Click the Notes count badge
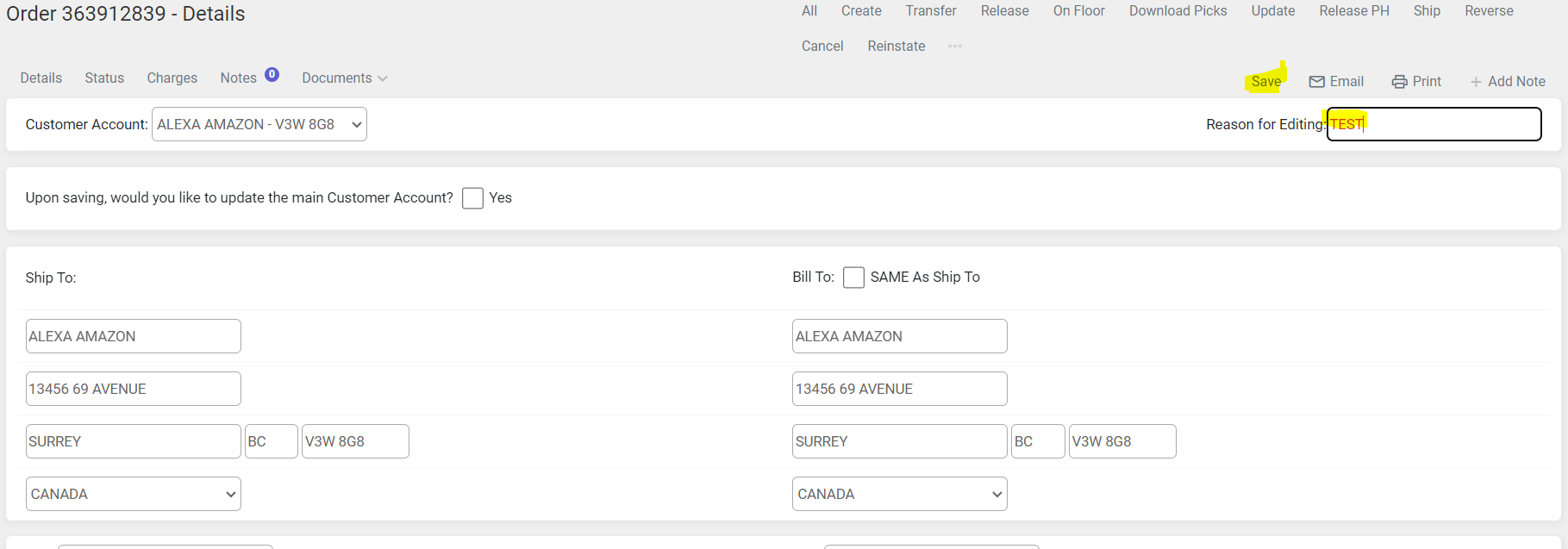The image size is (1568, 549). coord(272,75)
